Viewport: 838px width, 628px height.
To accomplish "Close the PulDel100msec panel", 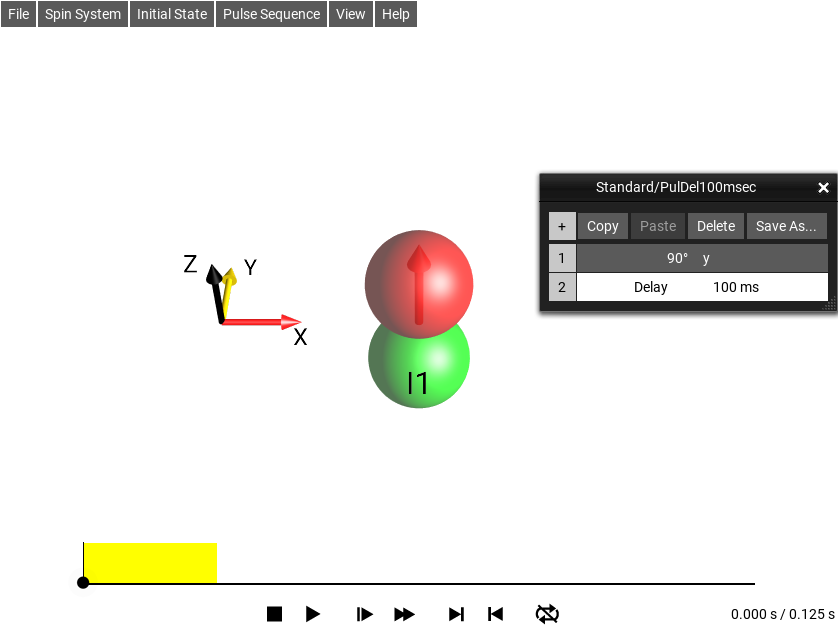I will point(823,187).
